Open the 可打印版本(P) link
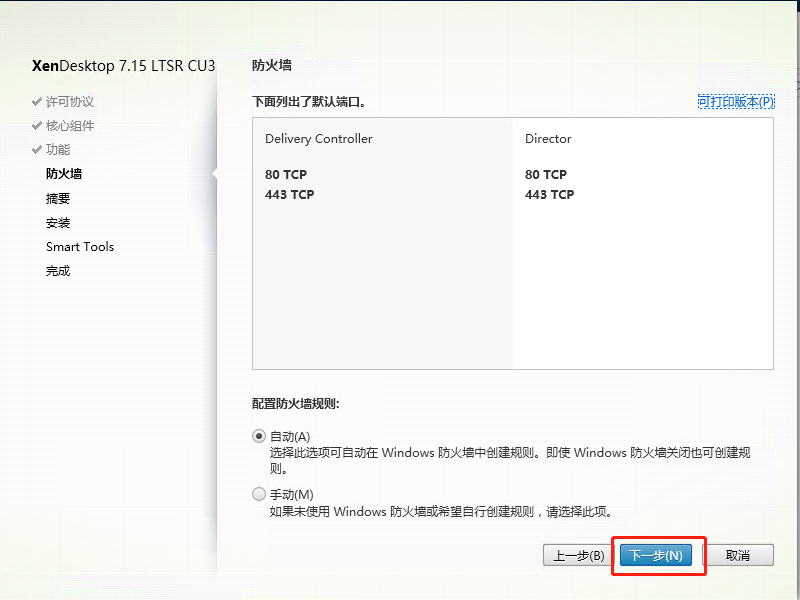 pos(735,102)
